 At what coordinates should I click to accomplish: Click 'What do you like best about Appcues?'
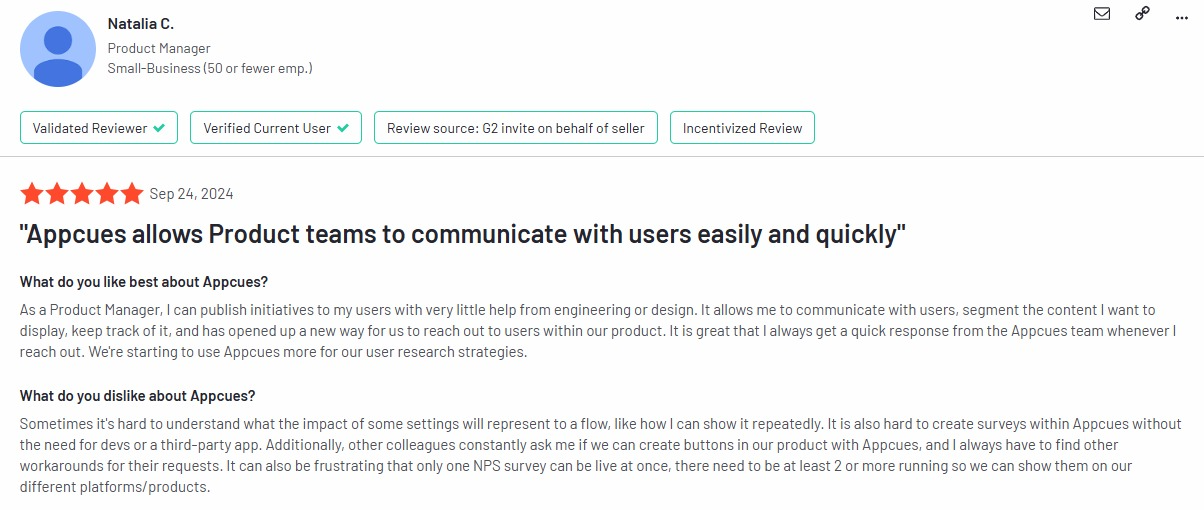[x=144, y=281]
